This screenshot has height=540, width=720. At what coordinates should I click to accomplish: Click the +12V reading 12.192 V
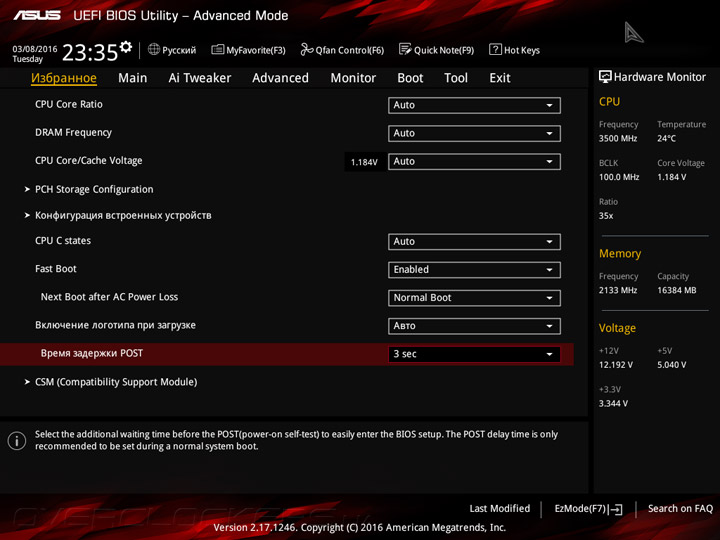point(616,365)
